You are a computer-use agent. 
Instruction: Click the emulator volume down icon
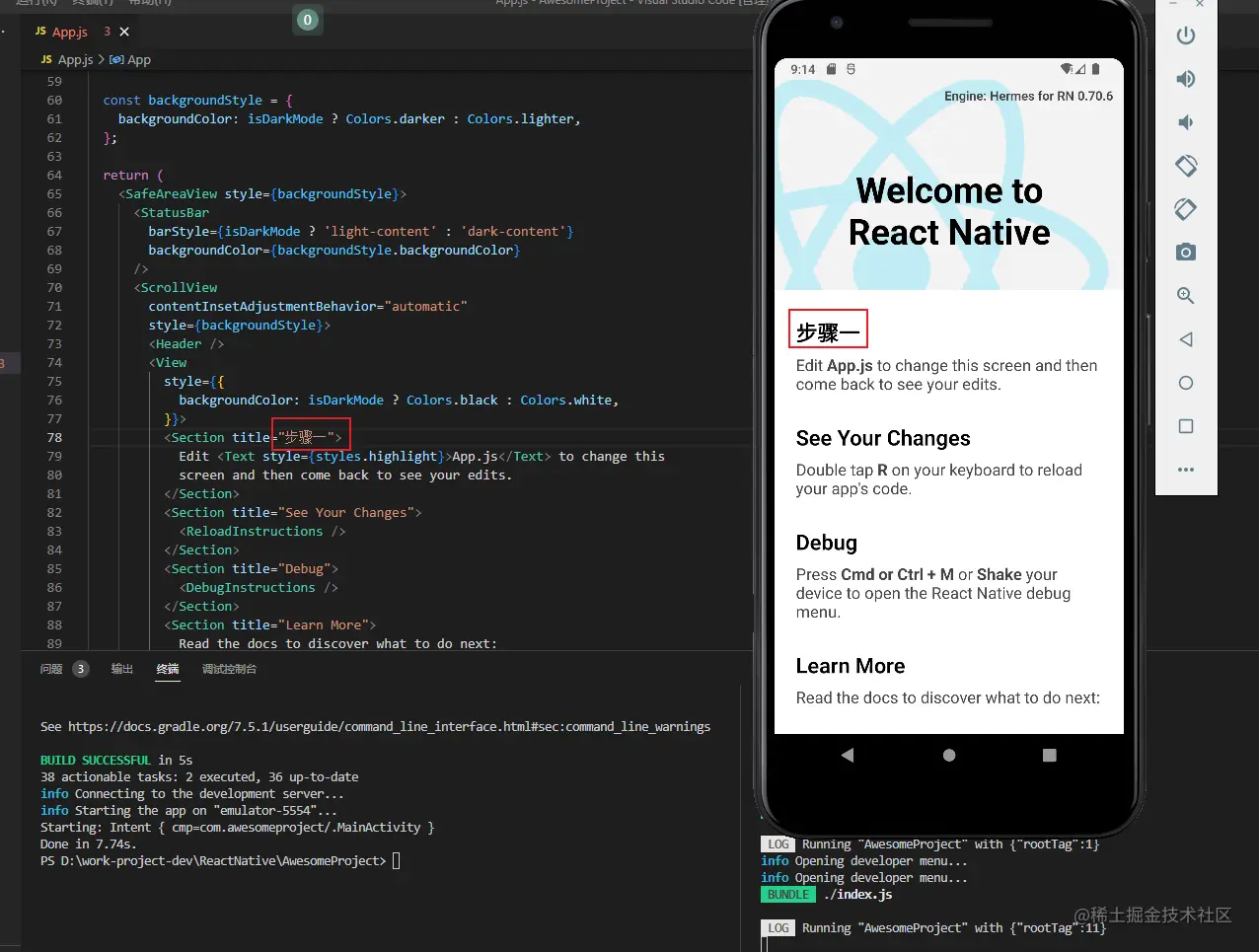1186,122
